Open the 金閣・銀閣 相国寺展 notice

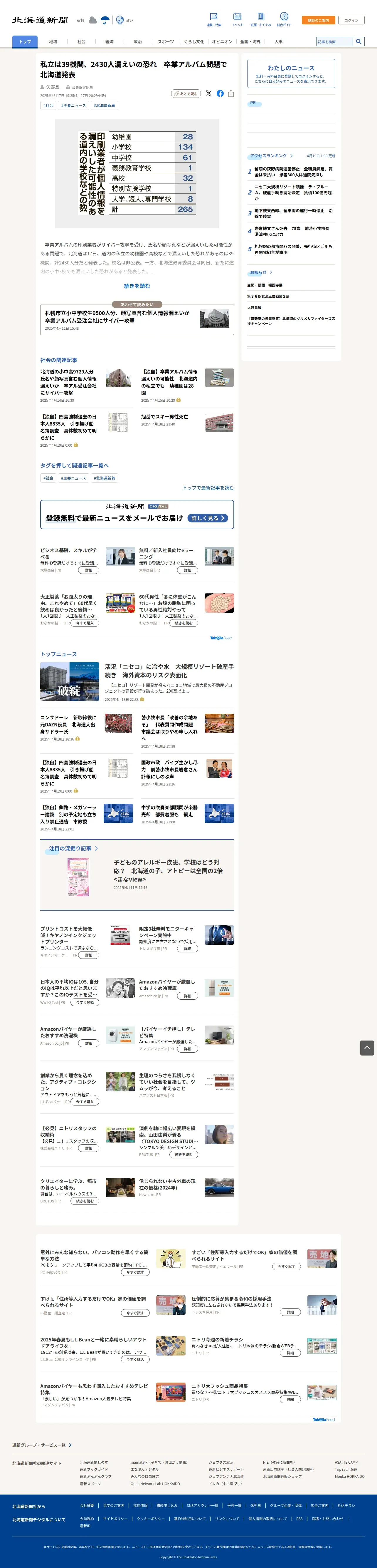pyautogui.click(x=265, y=285)
